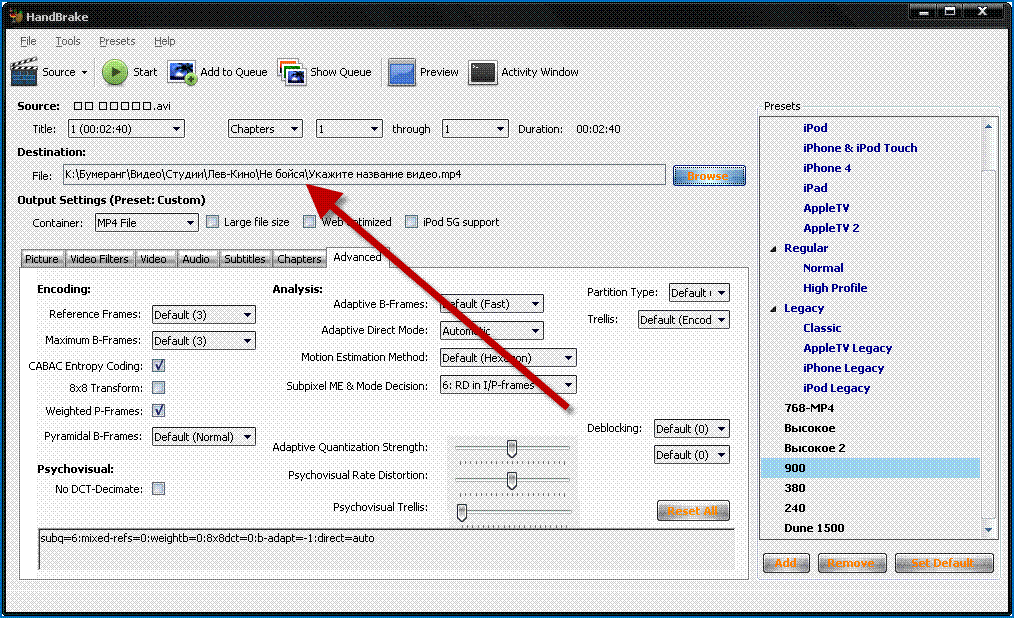
Task: Toggle the Web optimized checkbox
Action: [x=310, y=222]
